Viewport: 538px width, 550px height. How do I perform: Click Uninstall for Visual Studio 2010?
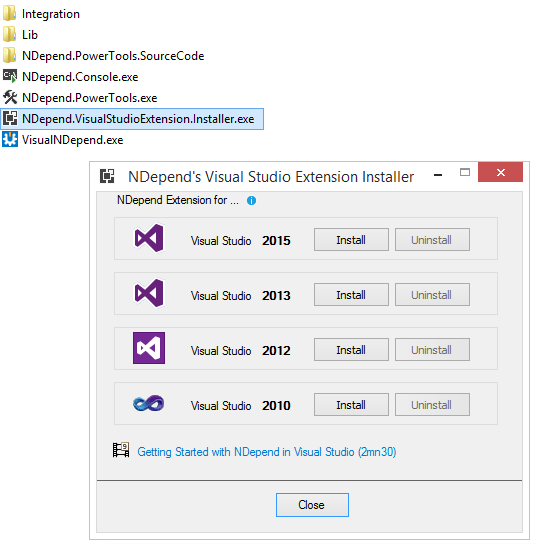pos(432,405)
